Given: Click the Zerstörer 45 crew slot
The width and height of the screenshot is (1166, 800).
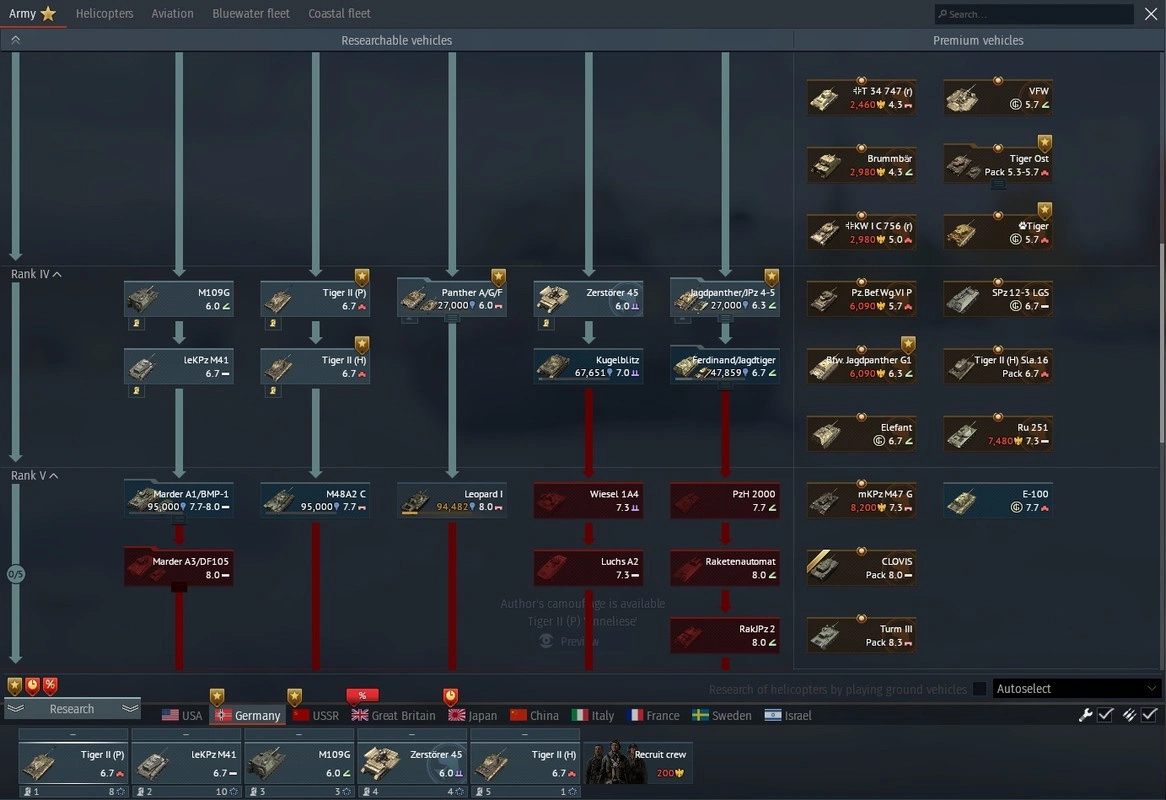Looking at the screenshot, I should pos(412,763).
